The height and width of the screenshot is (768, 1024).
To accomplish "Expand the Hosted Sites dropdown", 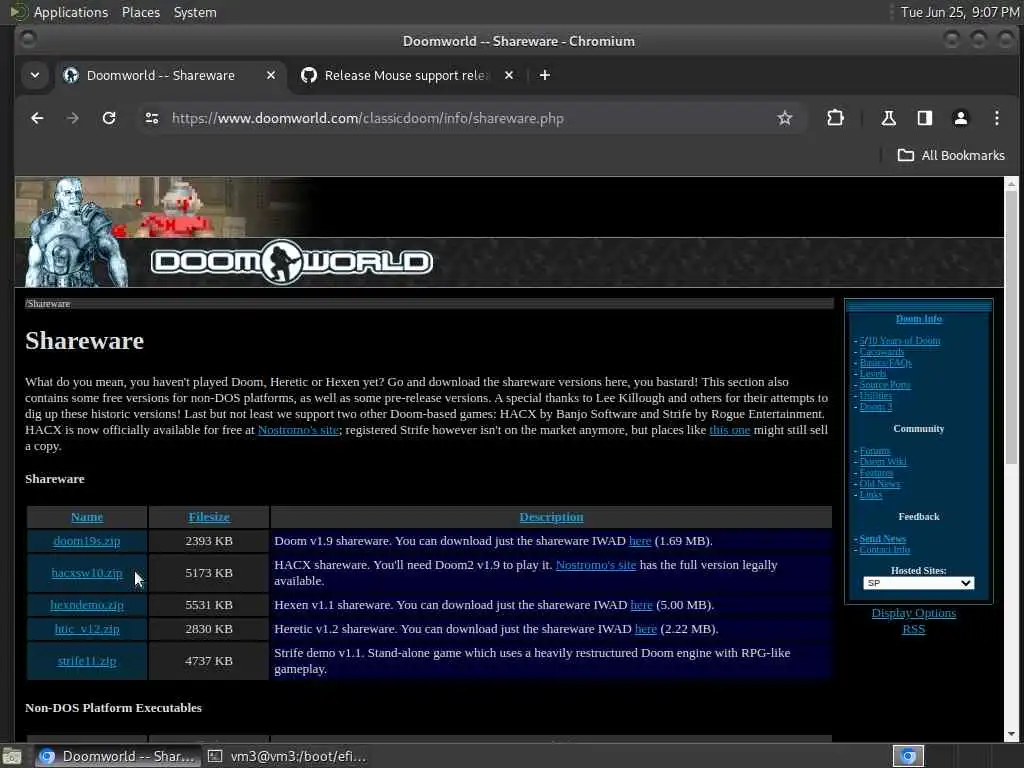I will [918, 583].
